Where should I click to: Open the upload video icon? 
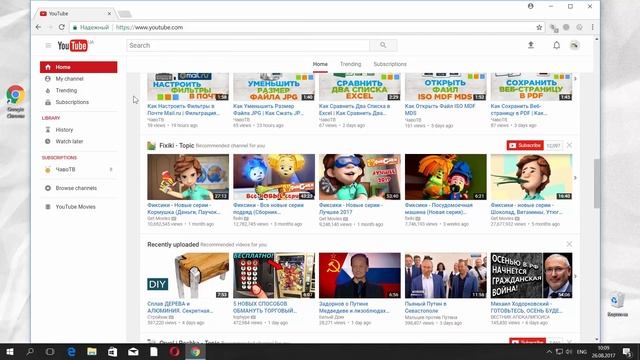point(531,45)
